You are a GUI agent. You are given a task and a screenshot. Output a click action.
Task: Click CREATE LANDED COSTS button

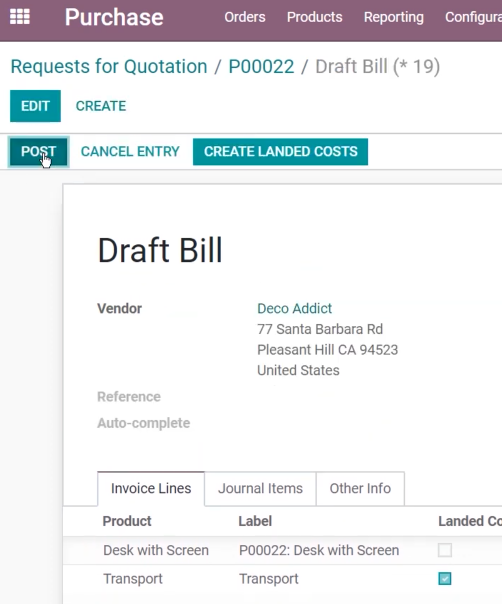pos(280,152)
